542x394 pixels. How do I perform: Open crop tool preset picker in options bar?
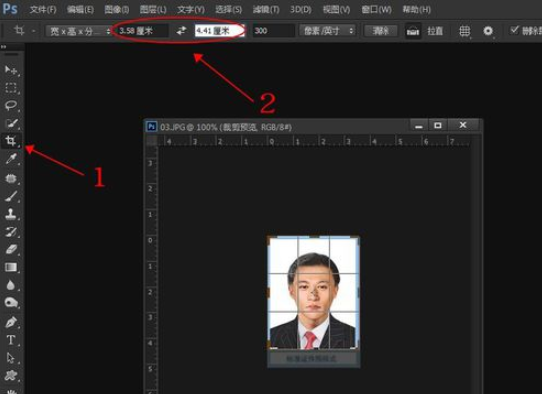(24, 31)
